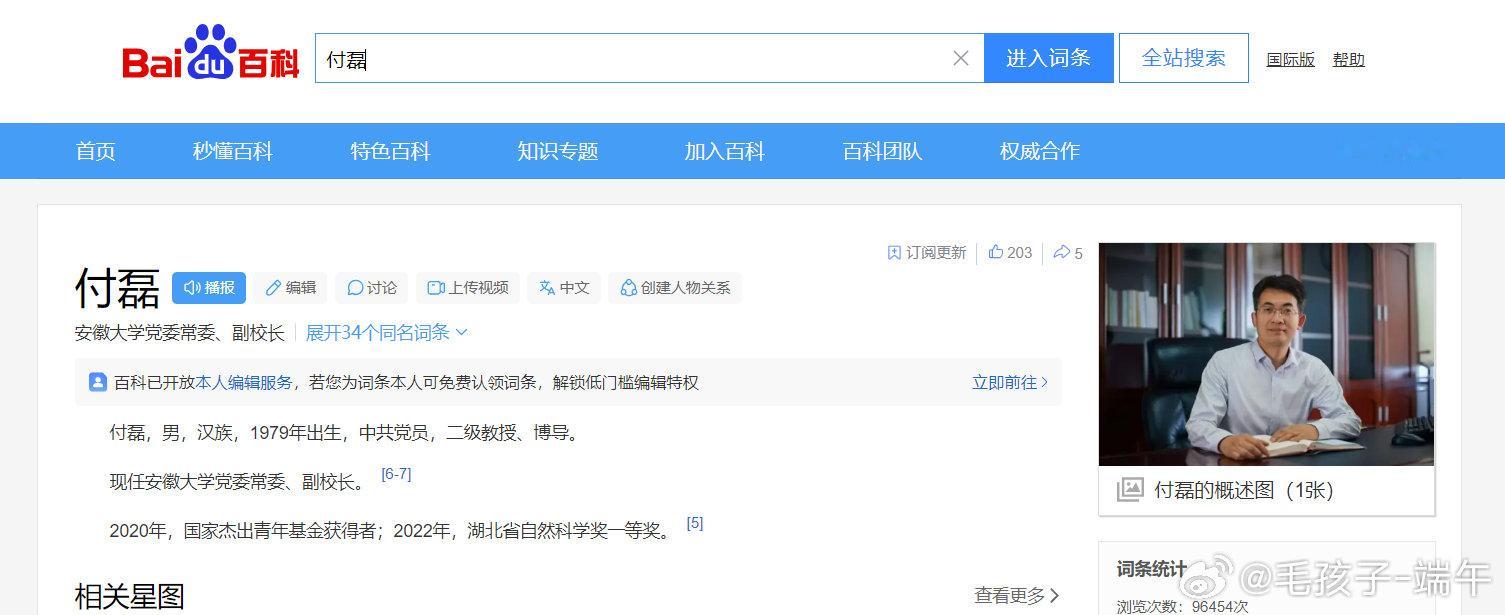The width and height of the screenshot is (1505, 615).
Task: Open the 讨论 discussion bubble button
Action: [x=371, y=287]
